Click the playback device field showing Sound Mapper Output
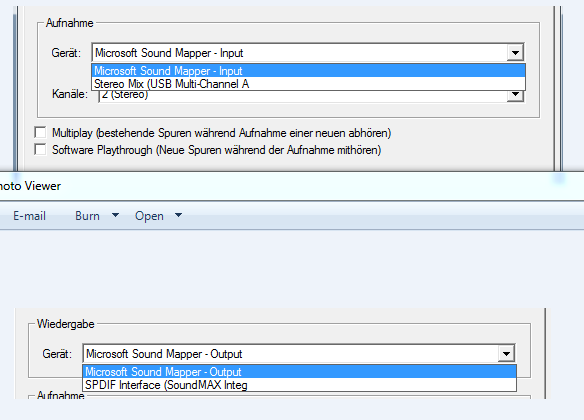Screen dimensions: 584x420 point(299,353)
